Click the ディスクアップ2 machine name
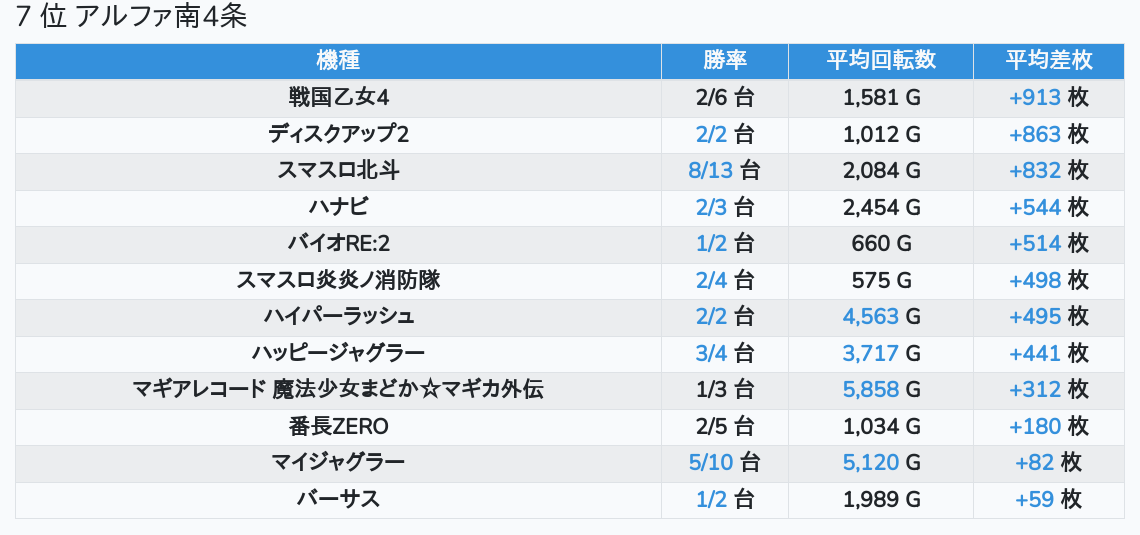 coord(338,134)
